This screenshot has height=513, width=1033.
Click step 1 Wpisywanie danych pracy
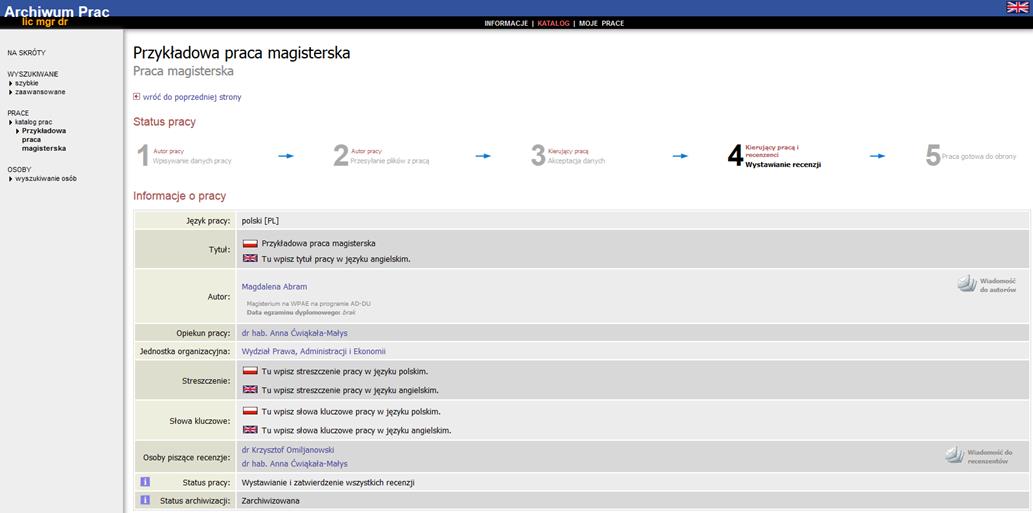click(184, 156)
